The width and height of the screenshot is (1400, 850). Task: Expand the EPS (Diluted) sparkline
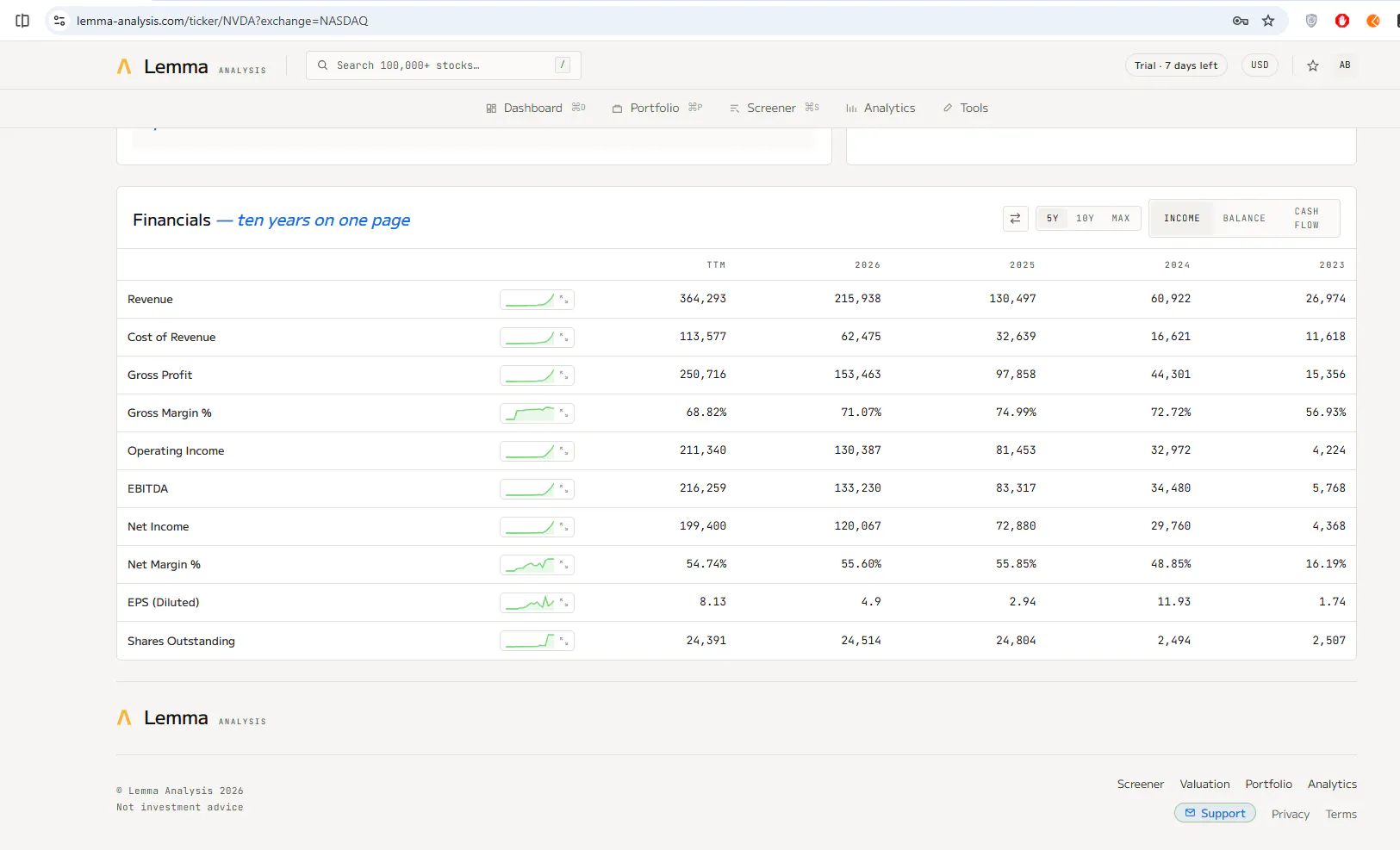click(x=537, y=603)
